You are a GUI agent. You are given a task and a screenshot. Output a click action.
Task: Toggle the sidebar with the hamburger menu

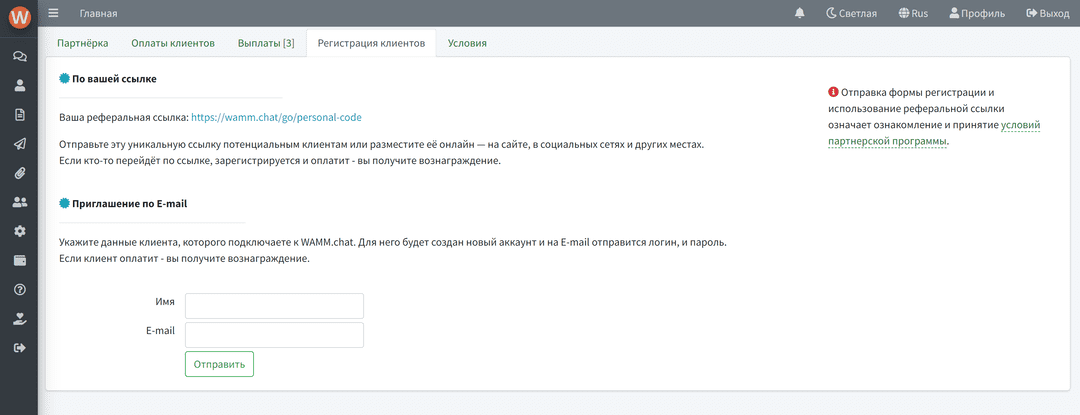point(53,14)
